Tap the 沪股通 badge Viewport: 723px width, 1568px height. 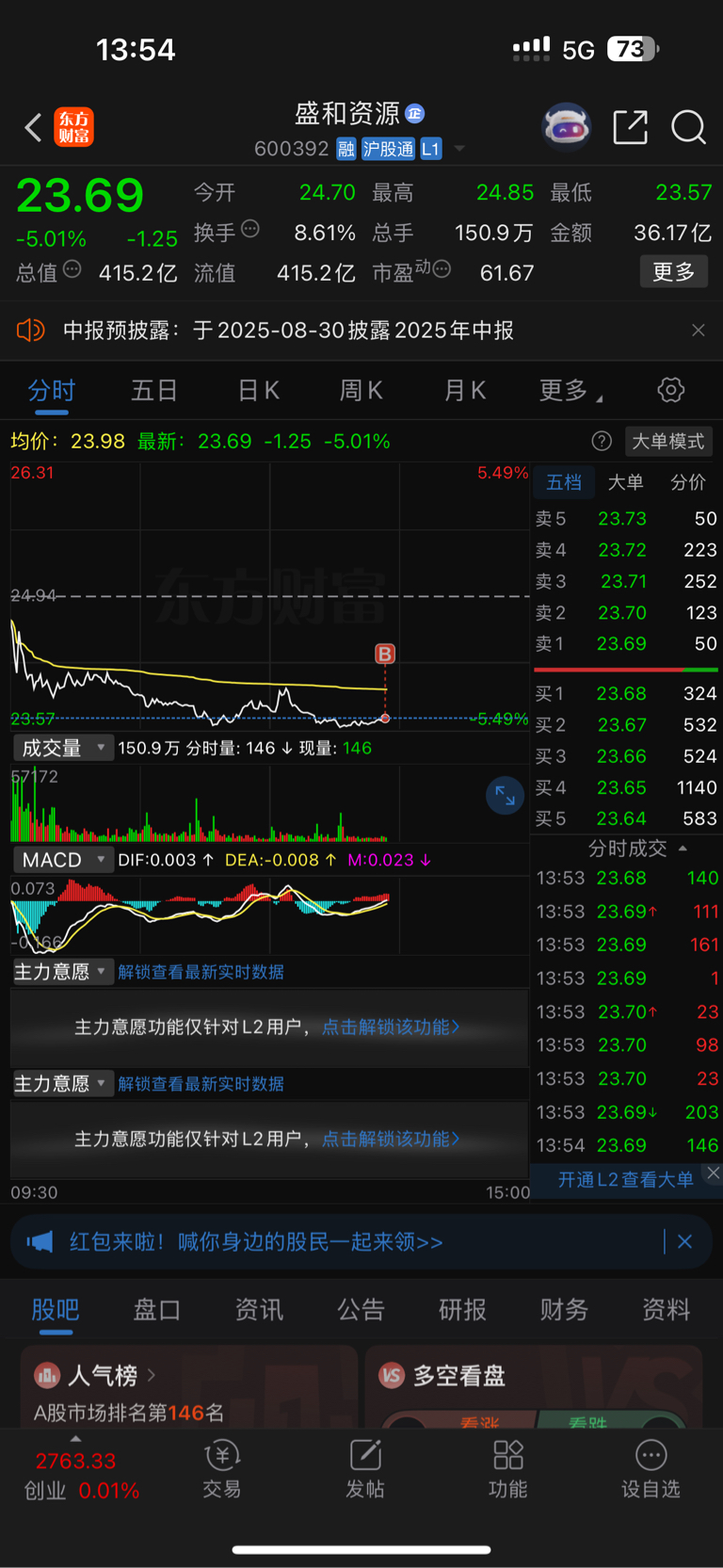(388, 149)
